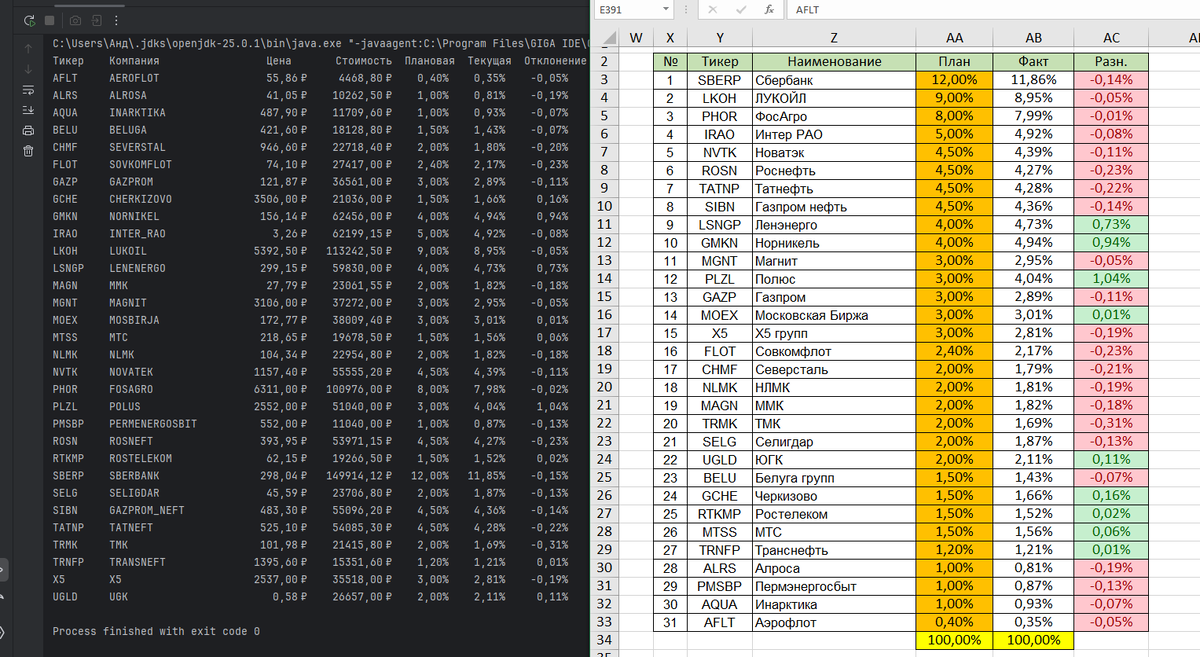Select column Y header
1200x657 pixels.
(x=720, y=38)
